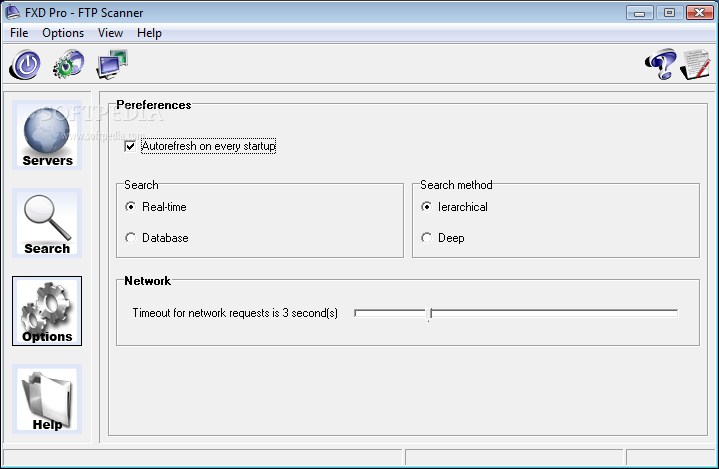Click the notepad with pen toolbar icon
The image size is (719, 469).
click(x=695, y=64)
